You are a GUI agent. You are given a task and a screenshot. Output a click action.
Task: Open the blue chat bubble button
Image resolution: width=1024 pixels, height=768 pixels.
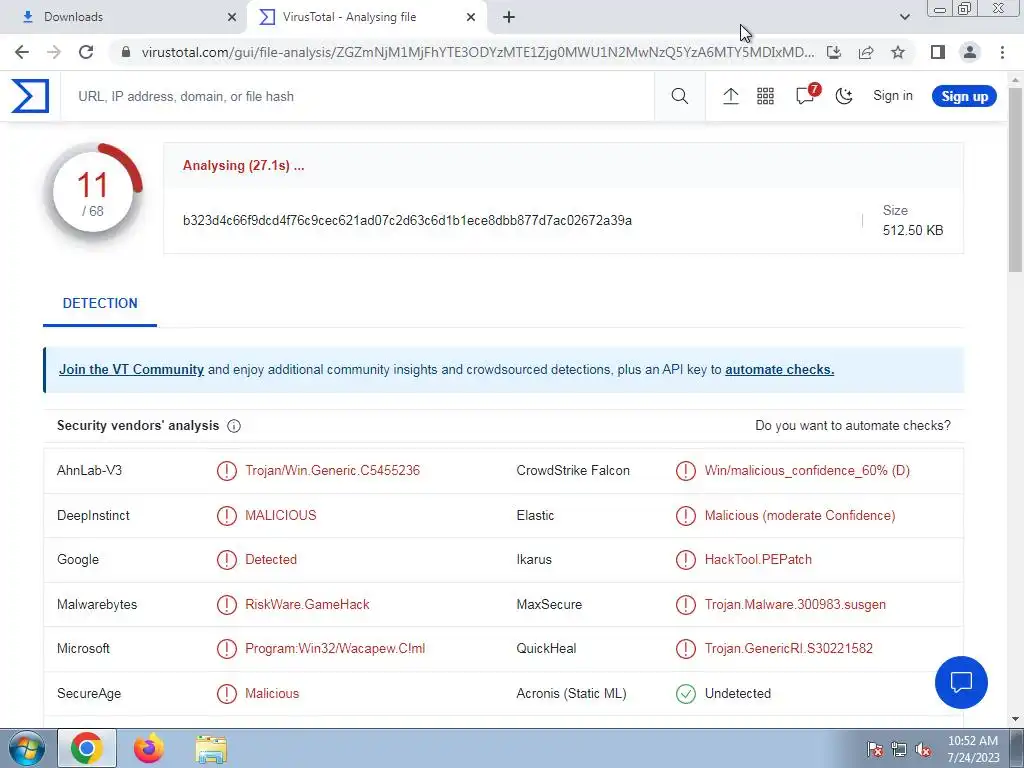point(961,682)
